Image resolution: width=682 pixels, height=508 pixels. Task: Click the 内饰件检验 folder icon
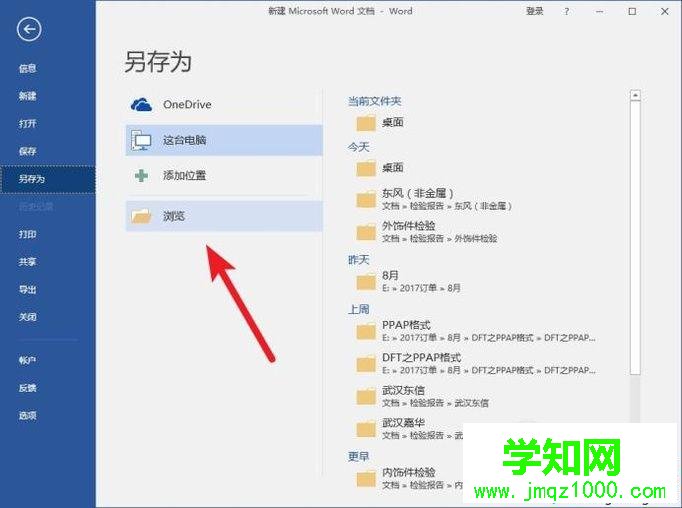366,479
